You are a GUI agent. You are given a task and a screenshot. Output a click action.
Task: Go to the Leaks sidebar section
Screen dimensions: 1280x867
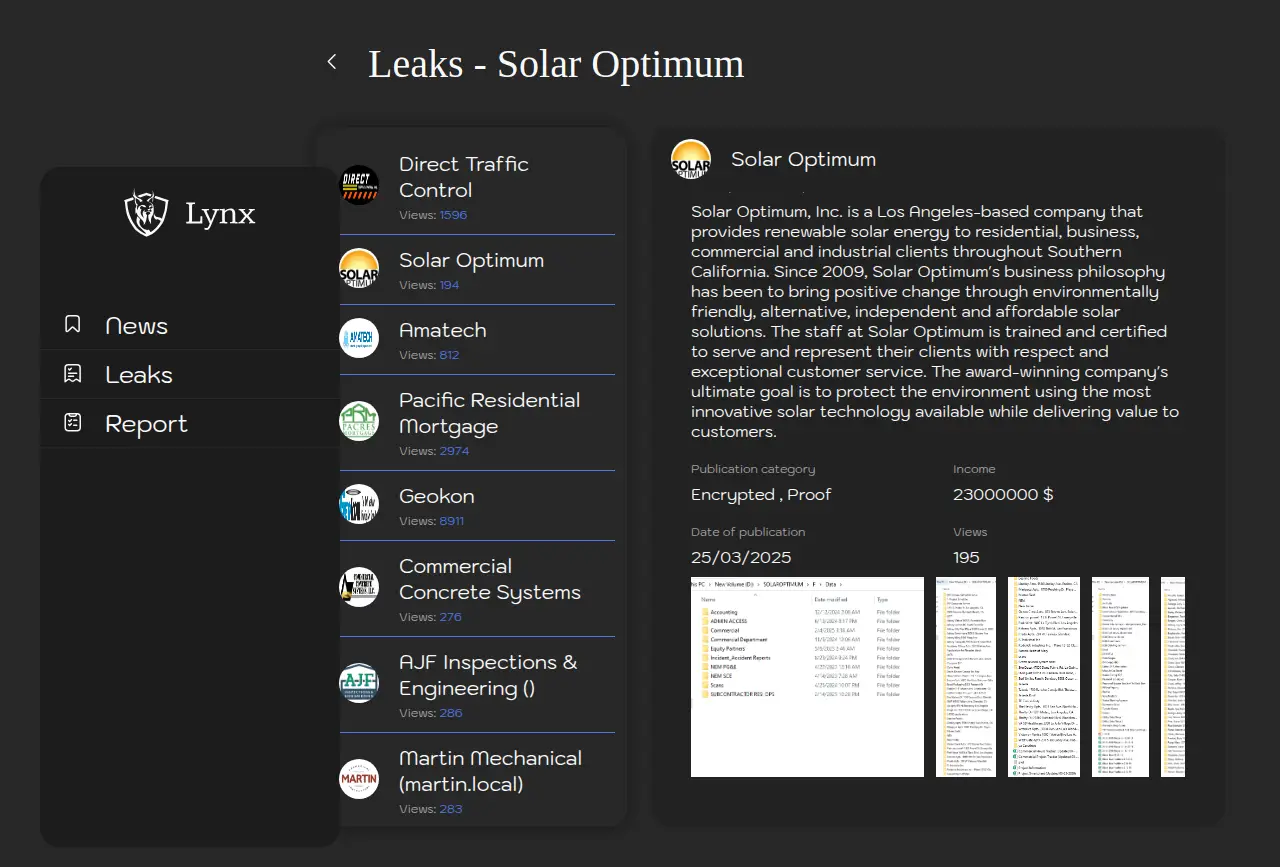tap(139, 375)
